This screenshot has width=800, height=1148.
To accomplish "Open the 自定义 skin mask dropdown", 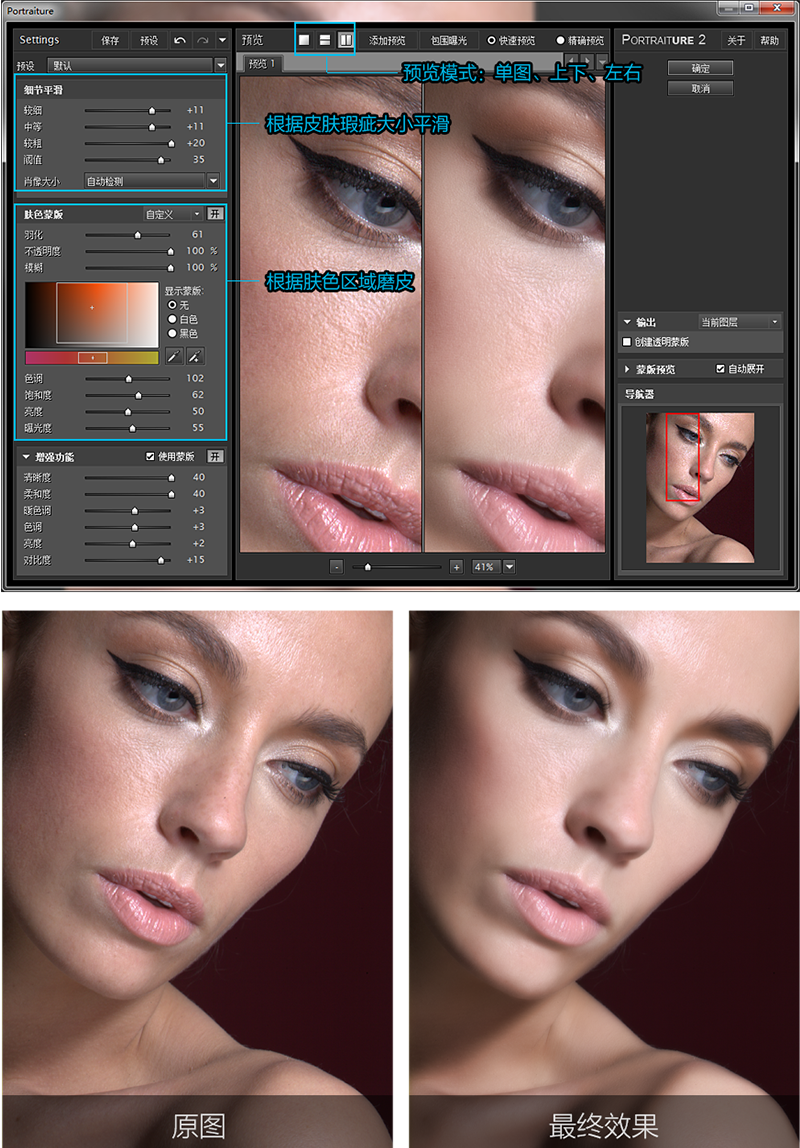I will click(171, 214).
